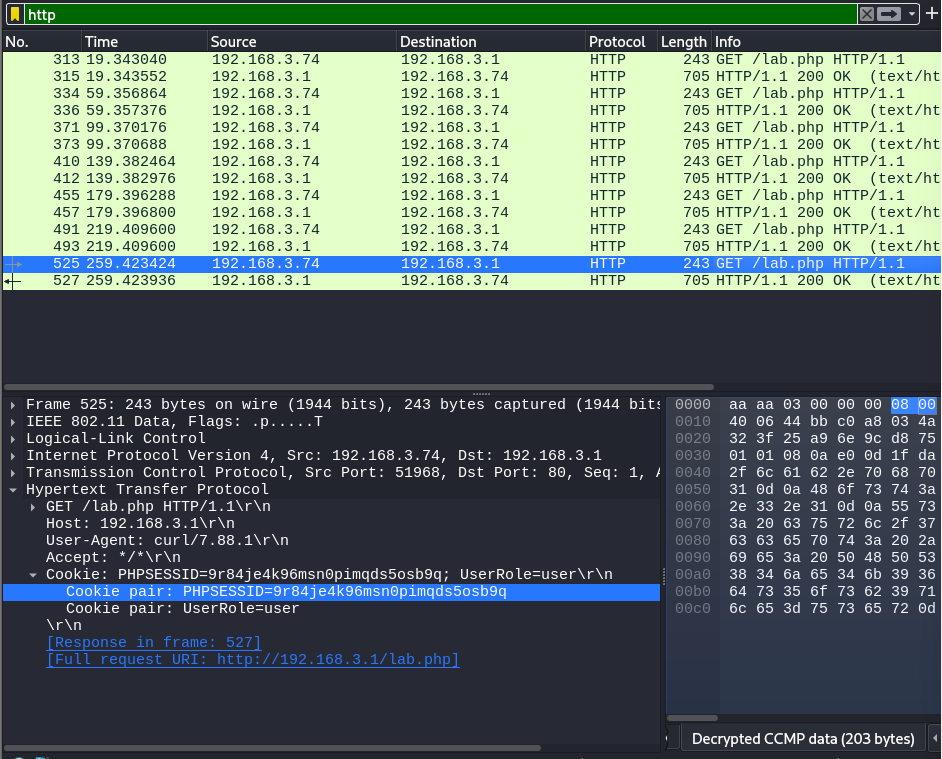
Task: Click the Destination column header
Action: pos(438,42)
